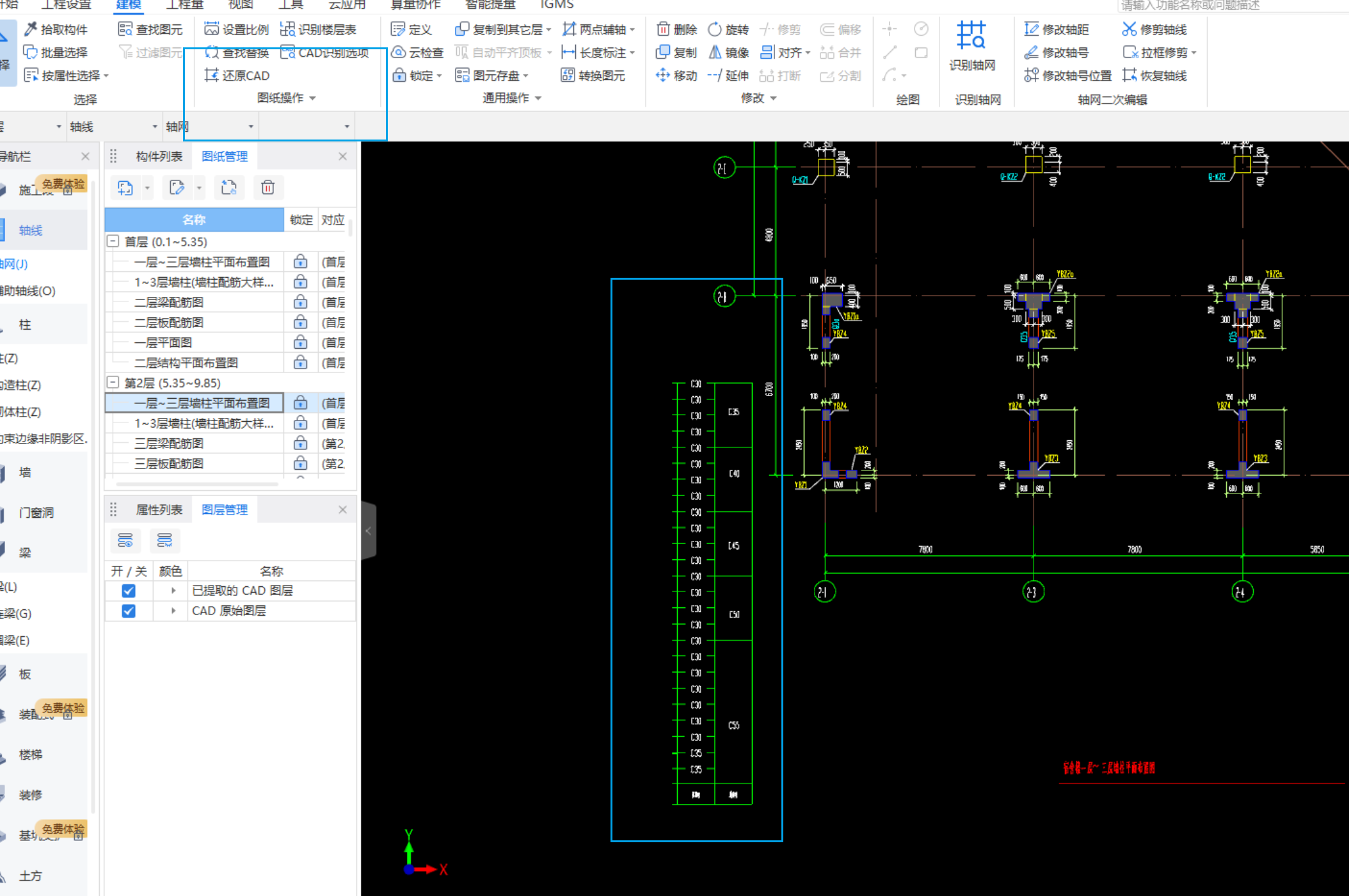
Task: Click 修改轴号位置 tool
Action: tap(1068, 76)
